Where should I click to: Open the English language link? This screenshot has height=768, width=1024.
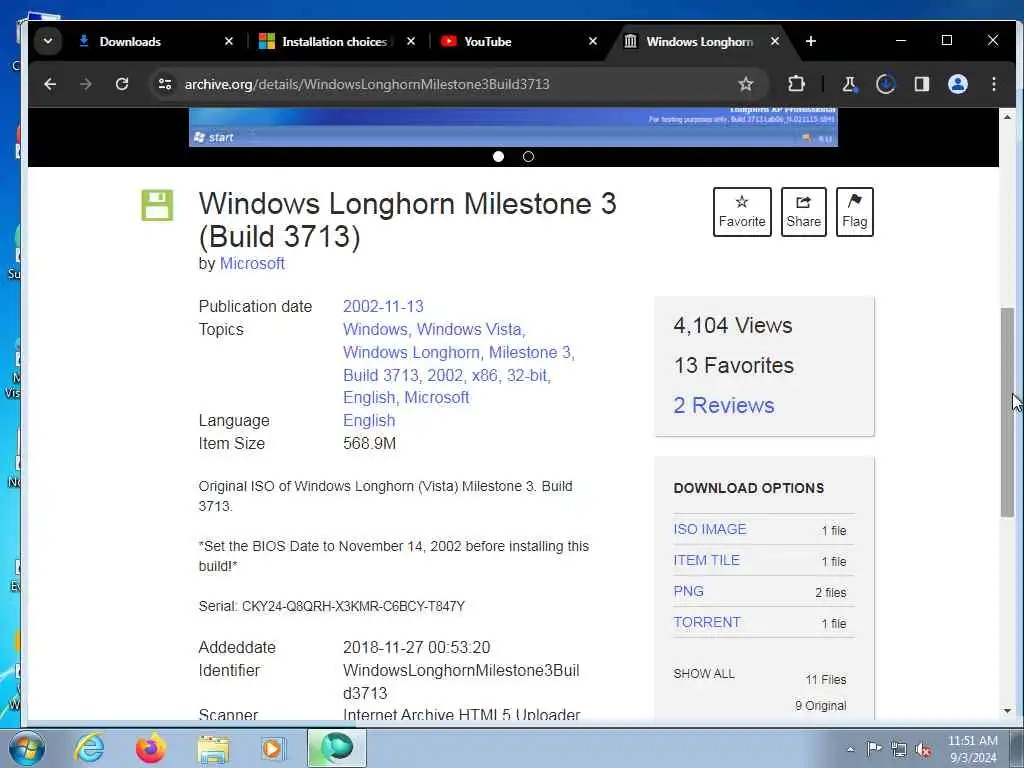(x=369, y=421)
